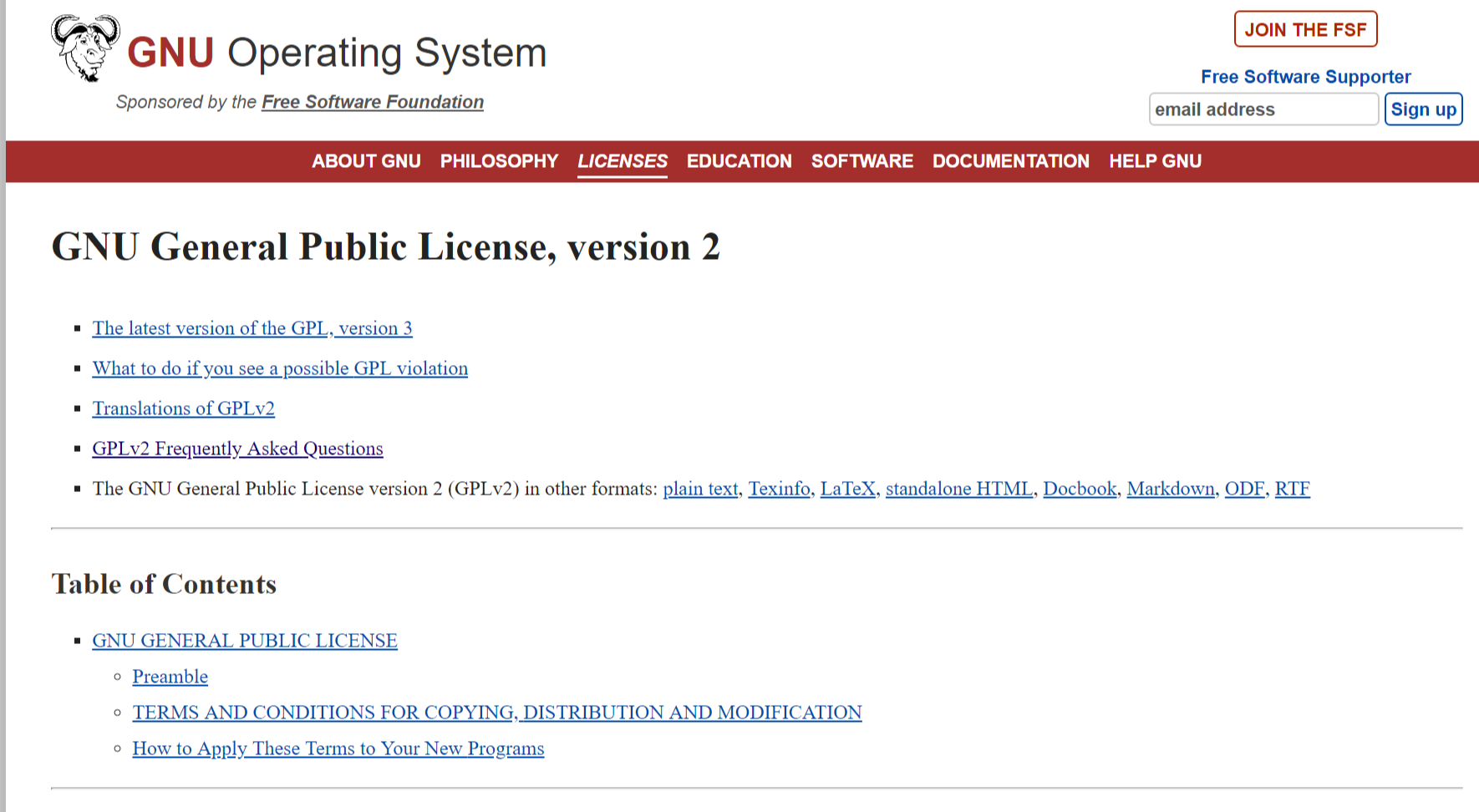Screen dimensions: 1479x812
Task: Jump to How to Apply These Terms
Action: point(338,749)
